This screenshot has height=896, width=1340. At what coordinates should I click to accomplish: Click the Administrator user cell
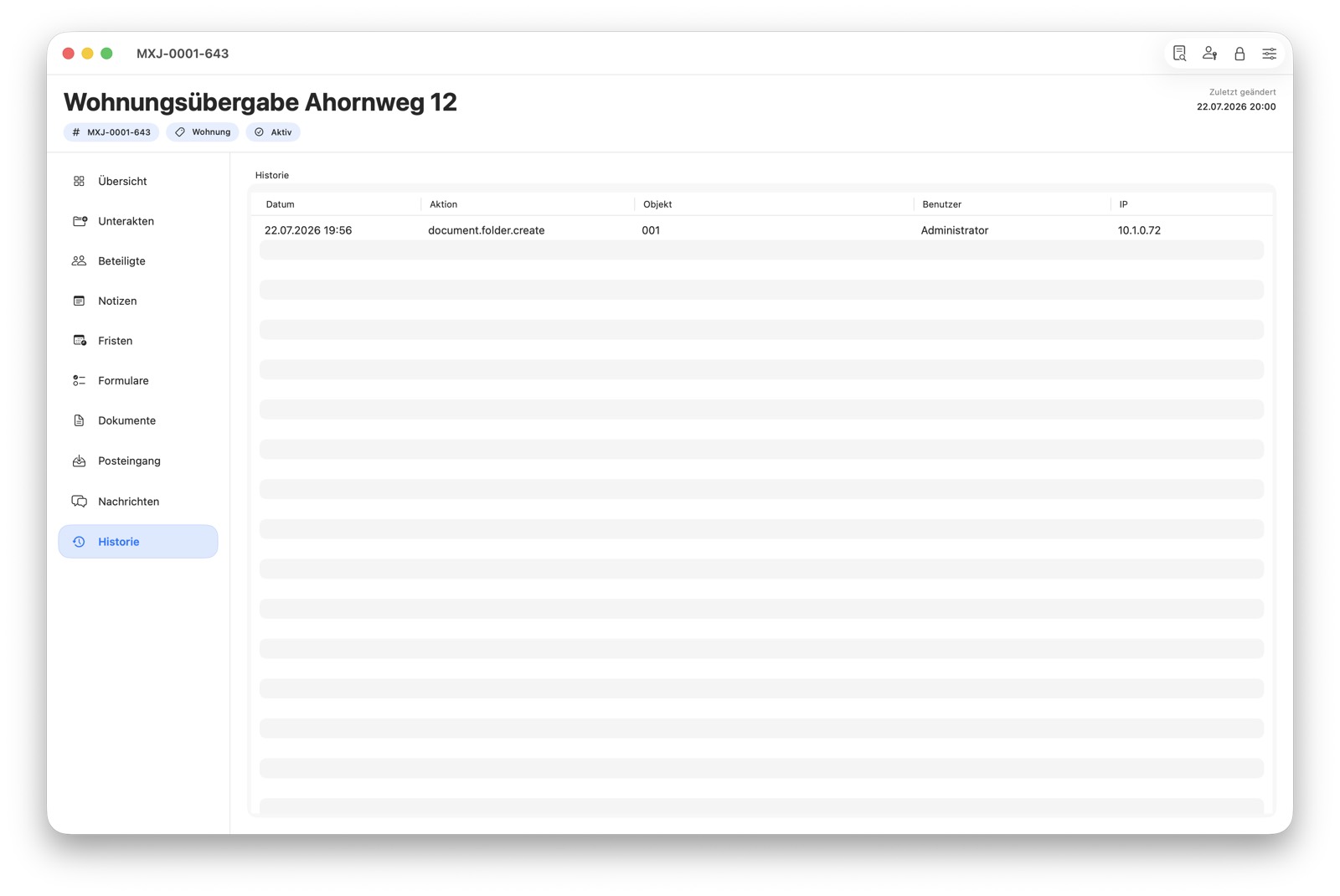click(x=955, y=230)
